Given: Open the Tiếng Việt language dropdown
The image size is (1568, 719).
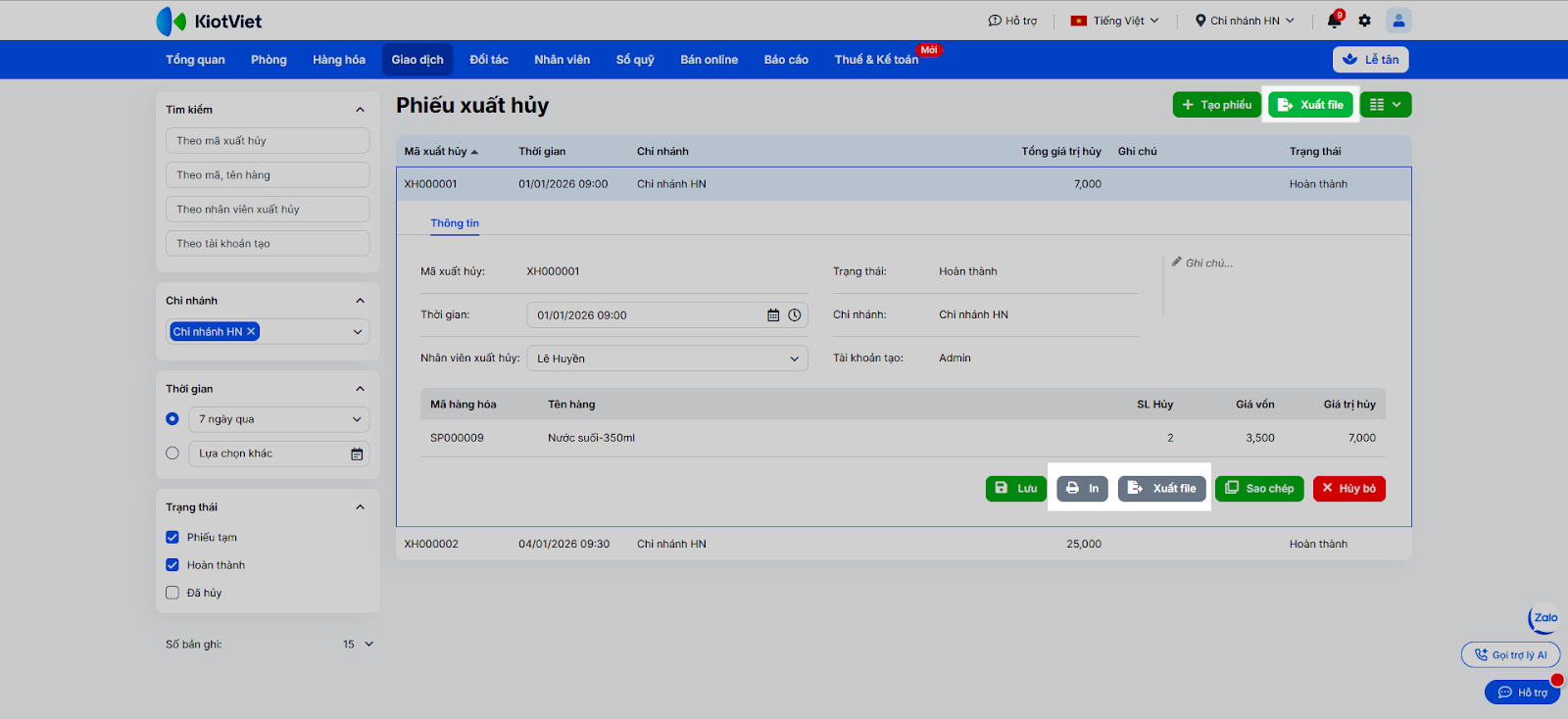Looking at the screenshot, I should click(x=1114, y=21).
